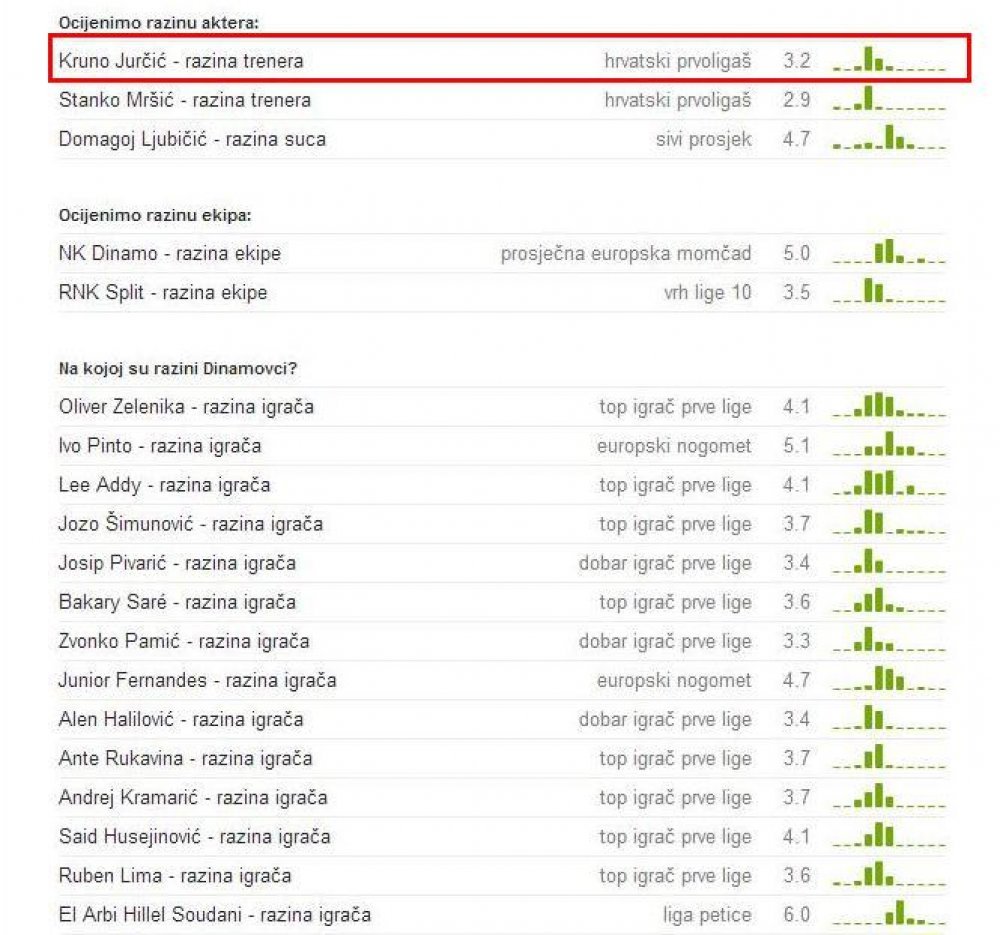Click Lee Addy rating distribution bars
The image size is (1000, 935).
pos(889,483)
